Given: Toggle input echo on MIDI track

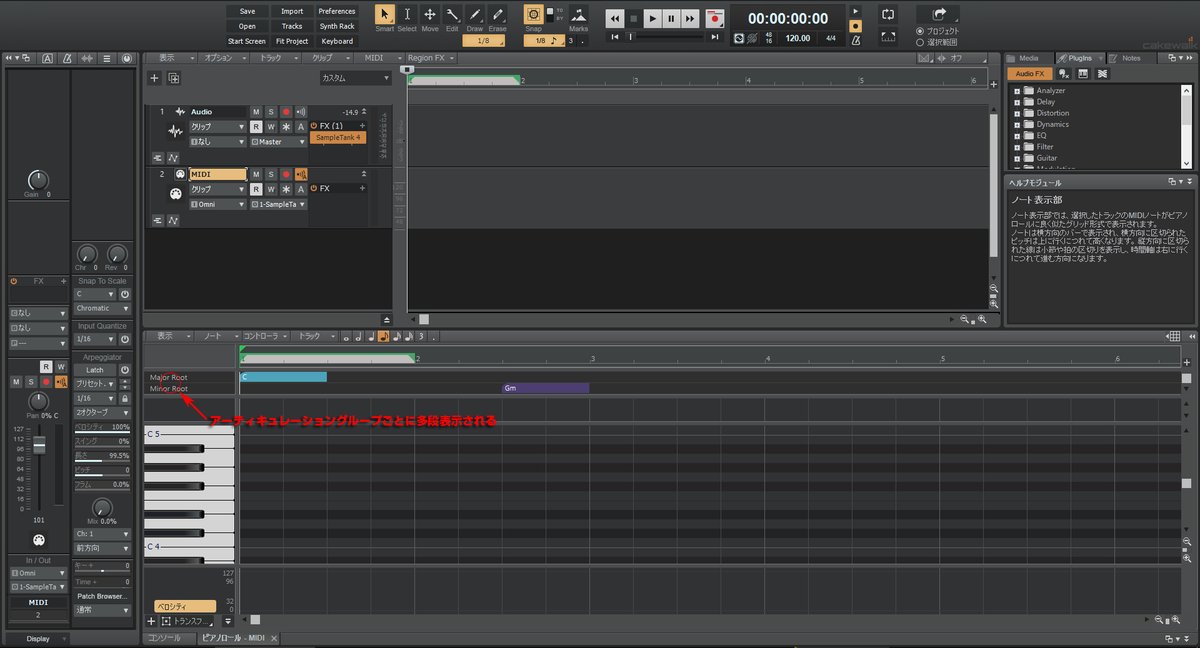Looking at the screenshot, I should pyautogui.click(x=301, y=174).
